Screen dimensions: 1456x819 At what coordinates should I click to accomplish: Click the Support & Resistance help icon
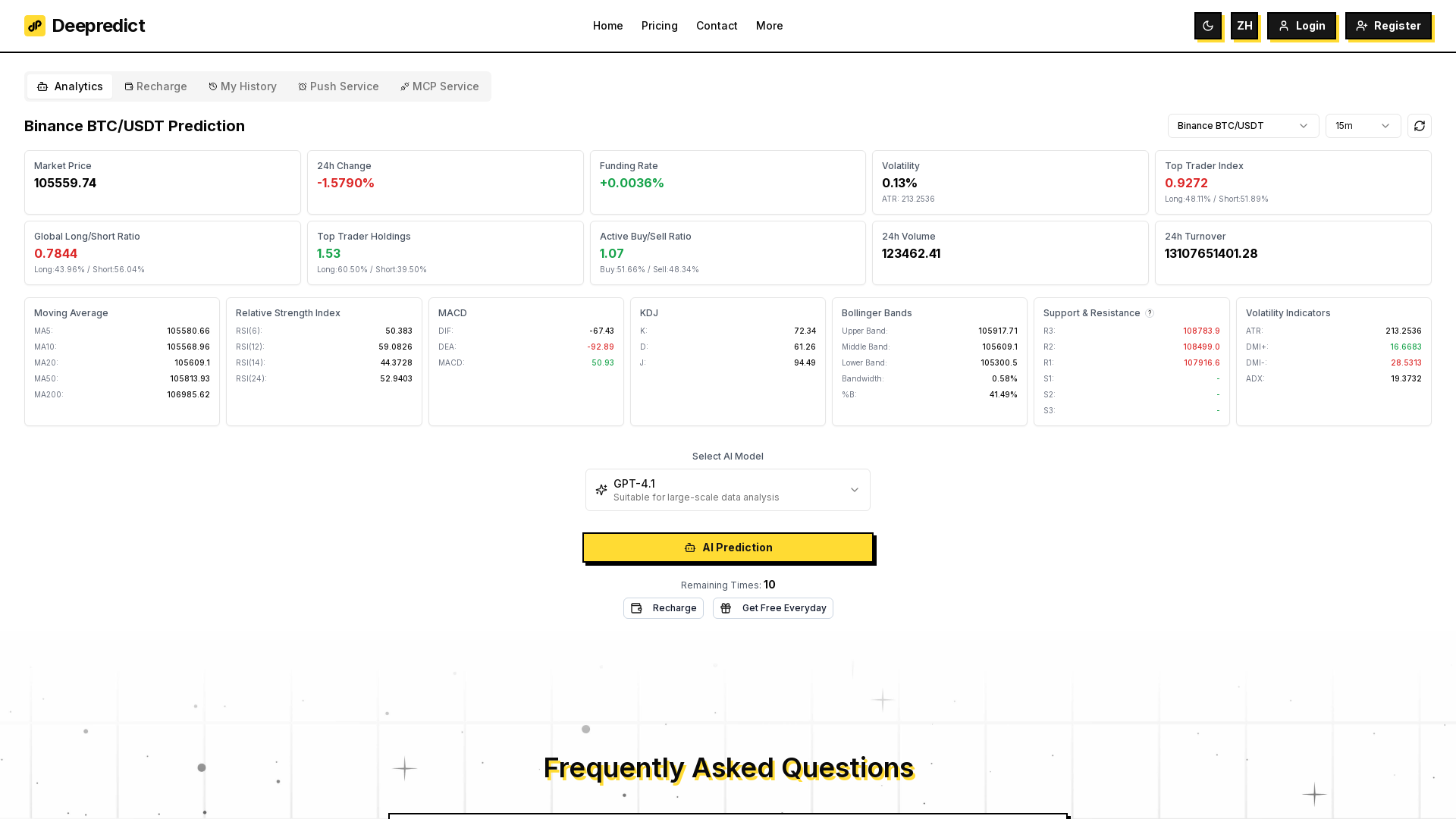[1150, 313]
